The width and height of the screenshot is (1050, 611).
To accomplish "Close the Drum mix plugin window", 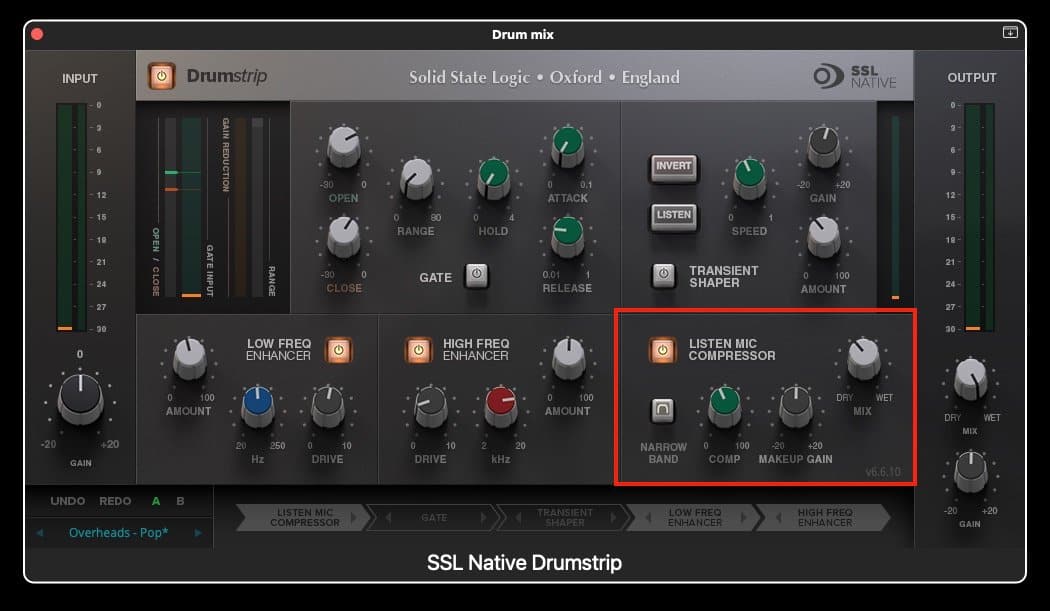I will click(38, 34).
